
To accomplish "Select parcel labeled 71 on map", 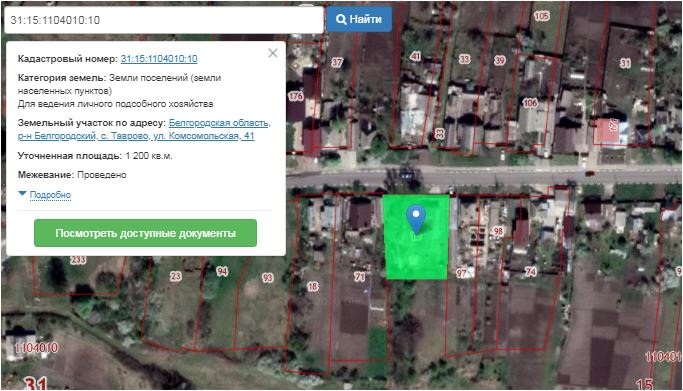I will pos(360,276).
